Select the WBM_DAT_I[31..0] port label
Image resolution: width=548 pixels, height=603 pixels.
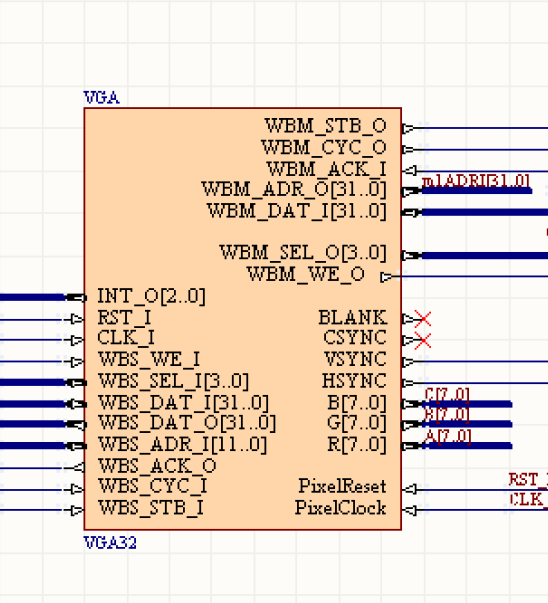[296, 211]
